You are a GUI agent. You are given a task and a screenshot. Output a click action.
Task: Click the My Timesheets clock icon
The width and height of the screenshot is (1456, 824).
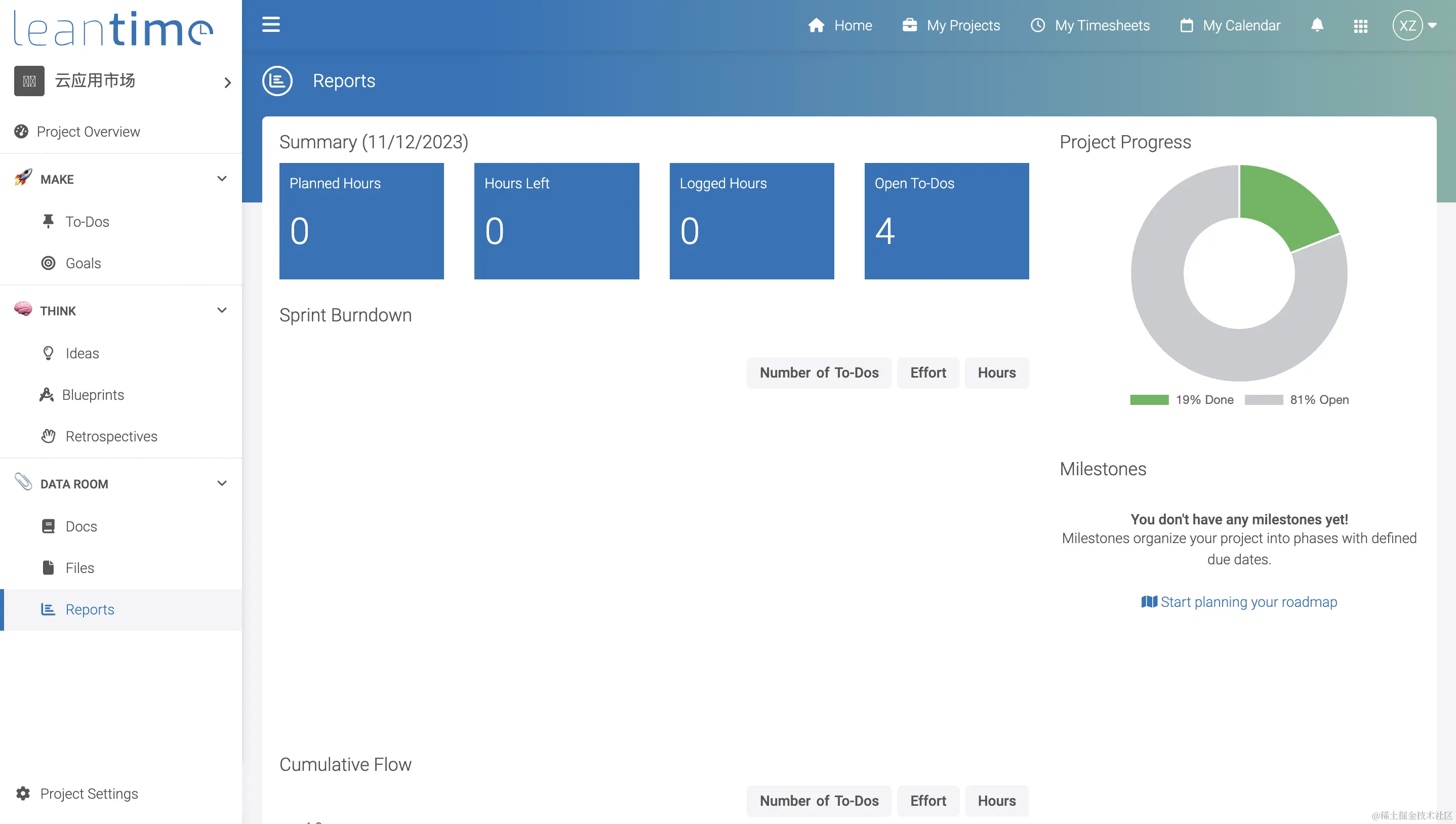tap(1037, 25)
